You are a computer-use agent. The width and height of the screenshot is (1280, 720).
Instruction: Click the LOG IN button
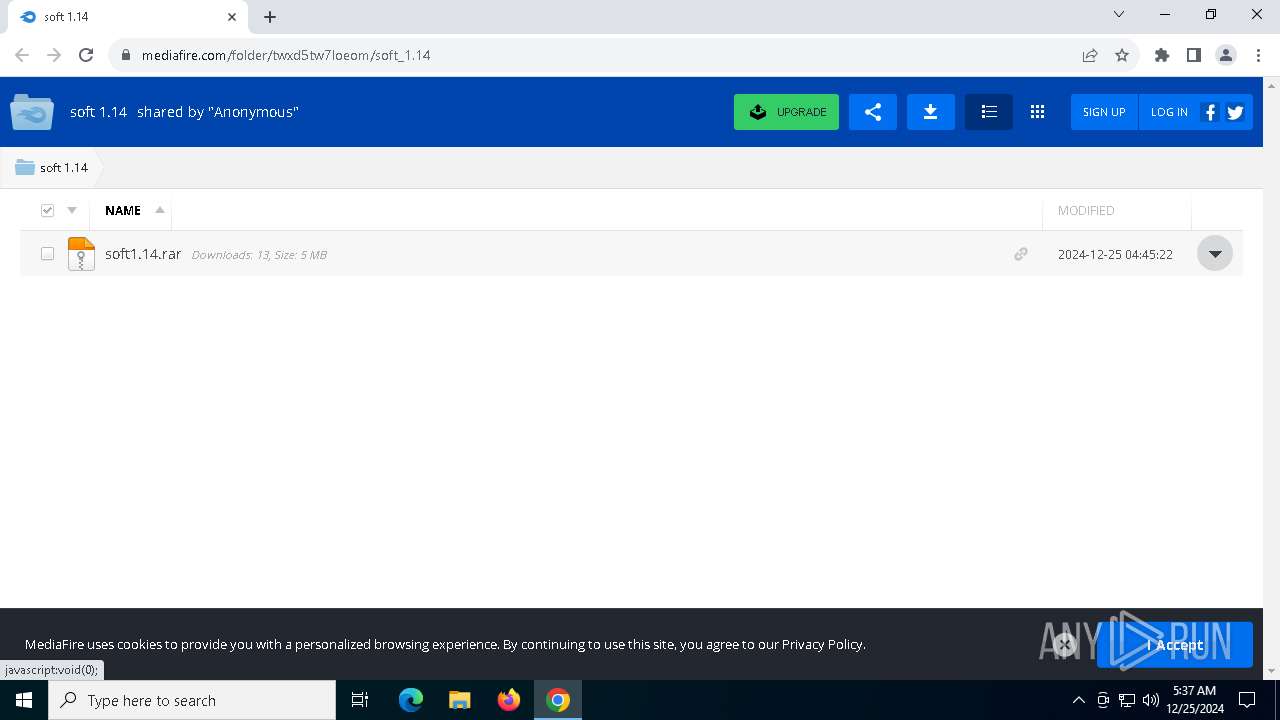click(1169, 112)
